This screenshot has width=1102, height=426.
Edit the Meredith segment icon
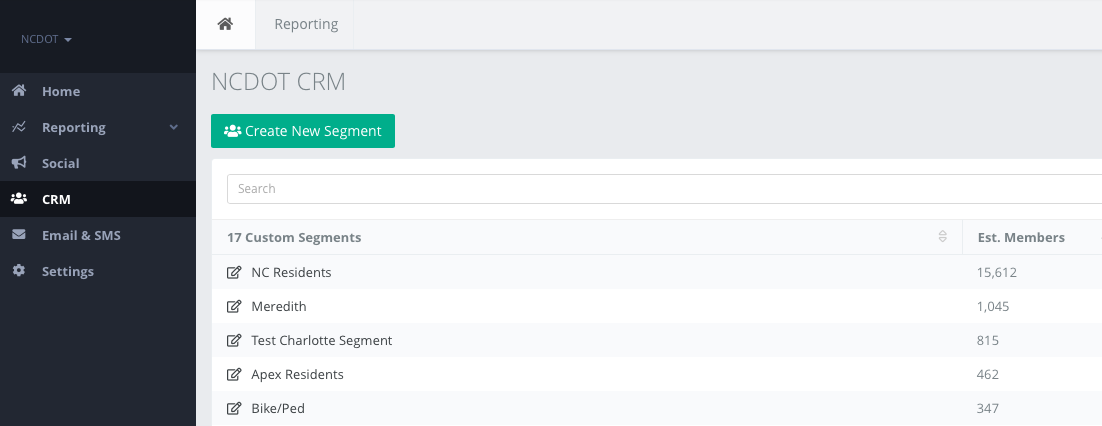234,306
